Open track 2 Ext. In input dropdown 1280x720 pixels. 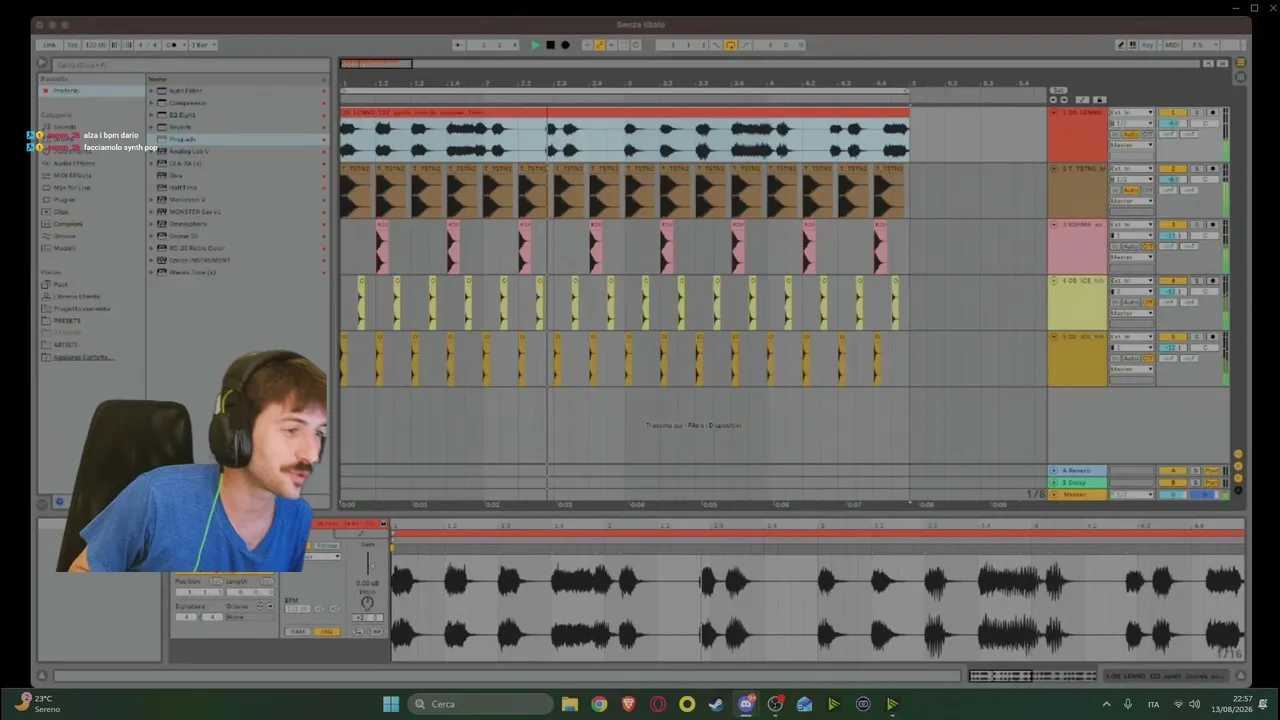1132,168
